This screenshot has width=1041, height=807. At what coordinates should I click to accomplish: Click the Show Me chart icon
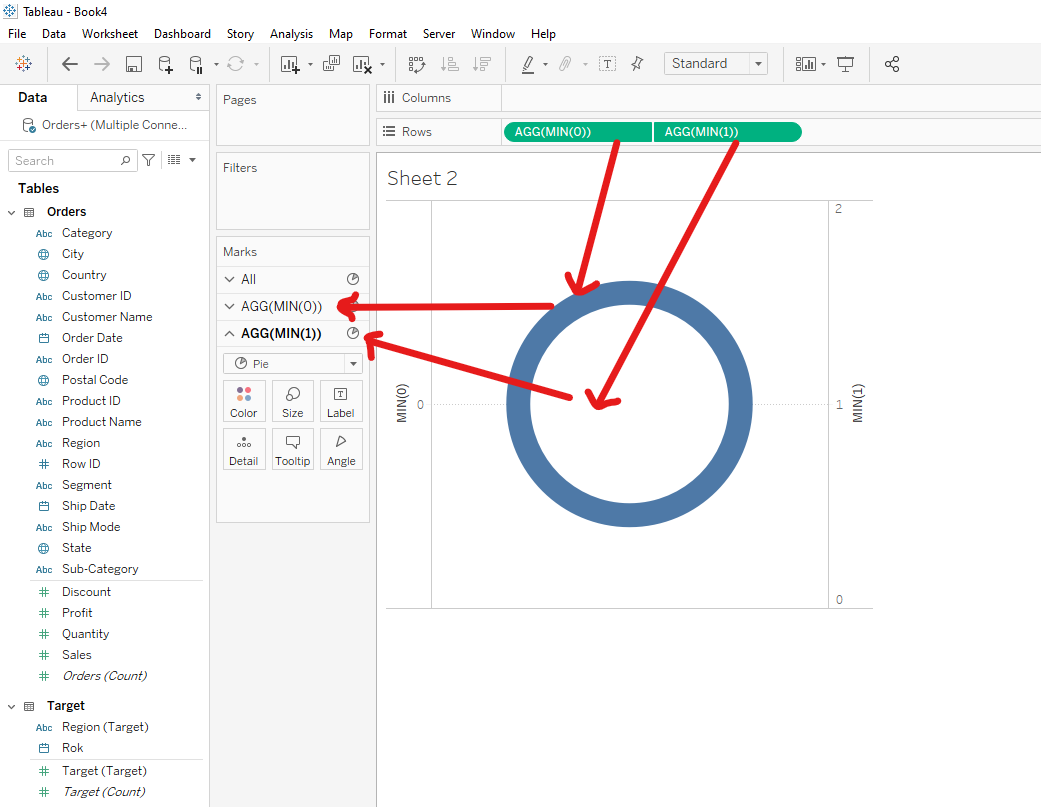click(806, 64)
